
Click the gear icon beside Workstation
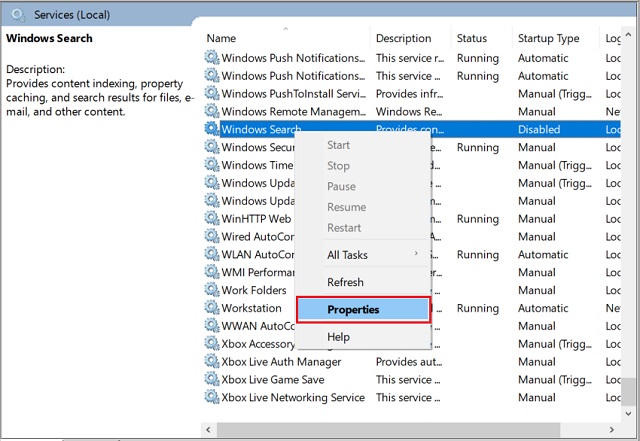point(211,308)
